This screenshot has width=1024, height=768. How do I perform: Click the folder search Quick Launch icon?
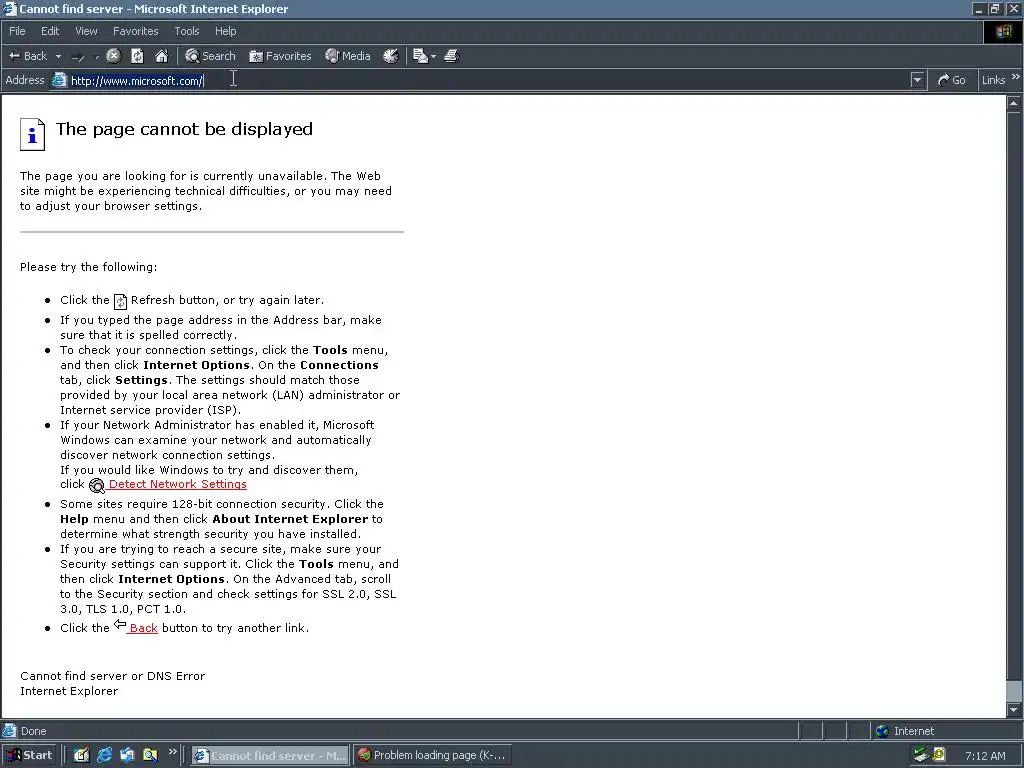[x=150, y=755]
